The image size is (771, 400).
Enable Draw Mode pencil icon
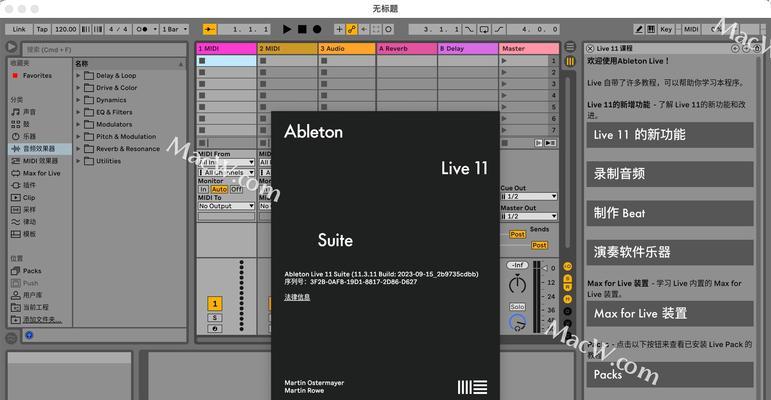coord(639,30)
